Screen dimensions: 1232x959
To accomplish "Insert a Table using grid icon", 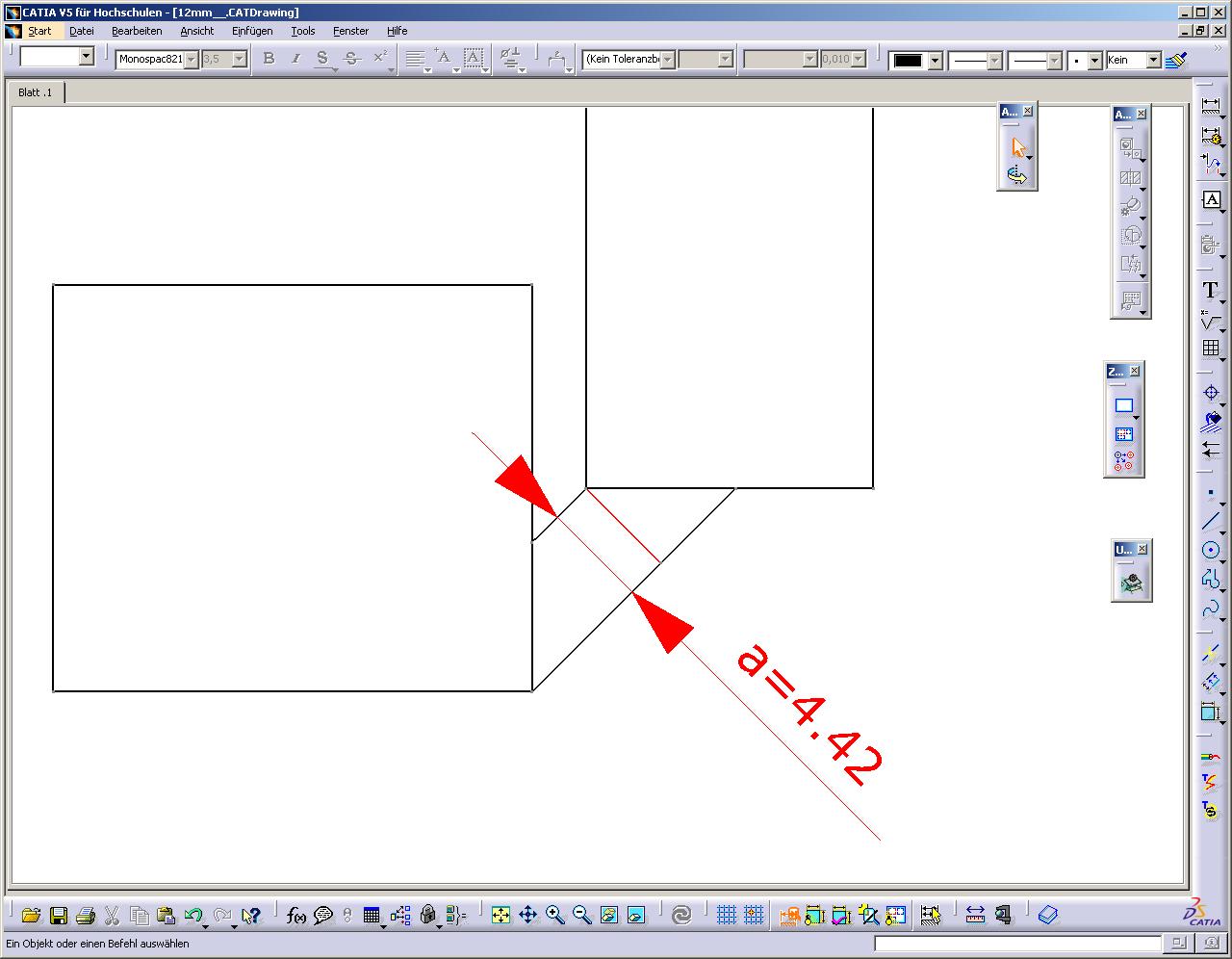I will [1211, 348].
